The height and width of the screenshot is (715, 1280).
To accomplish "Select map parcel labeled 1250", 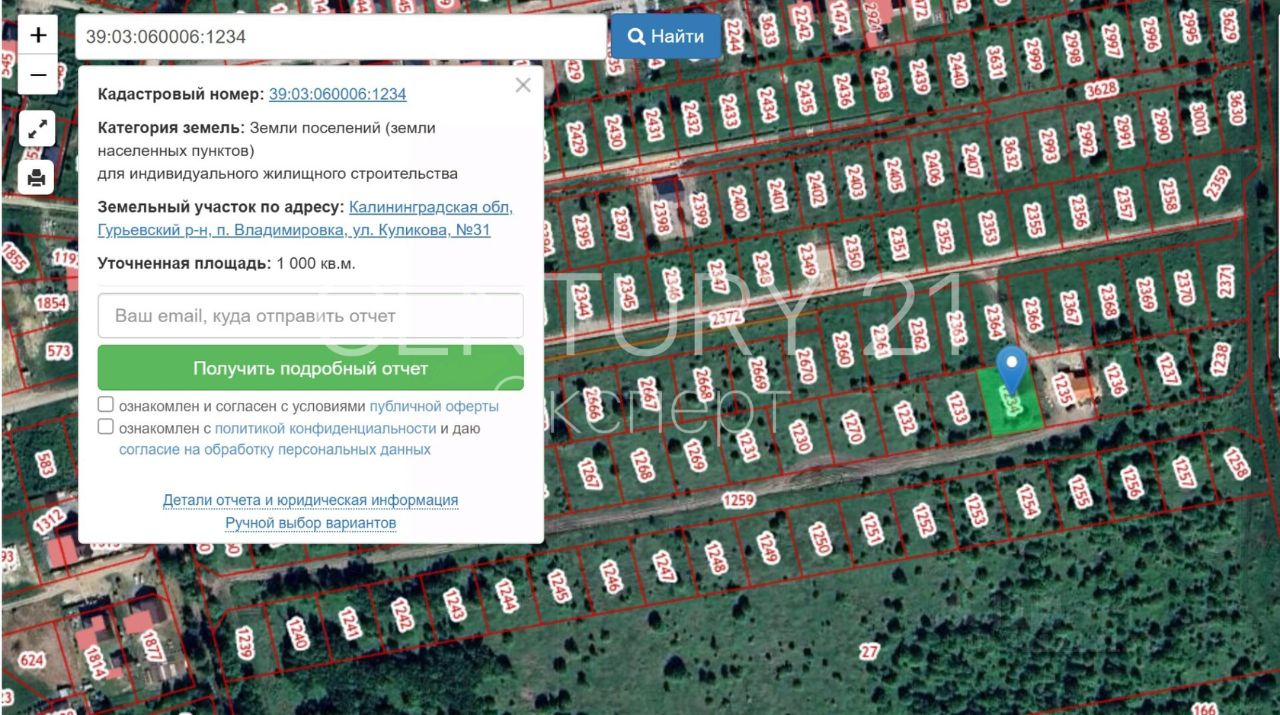I will [820, 538].
